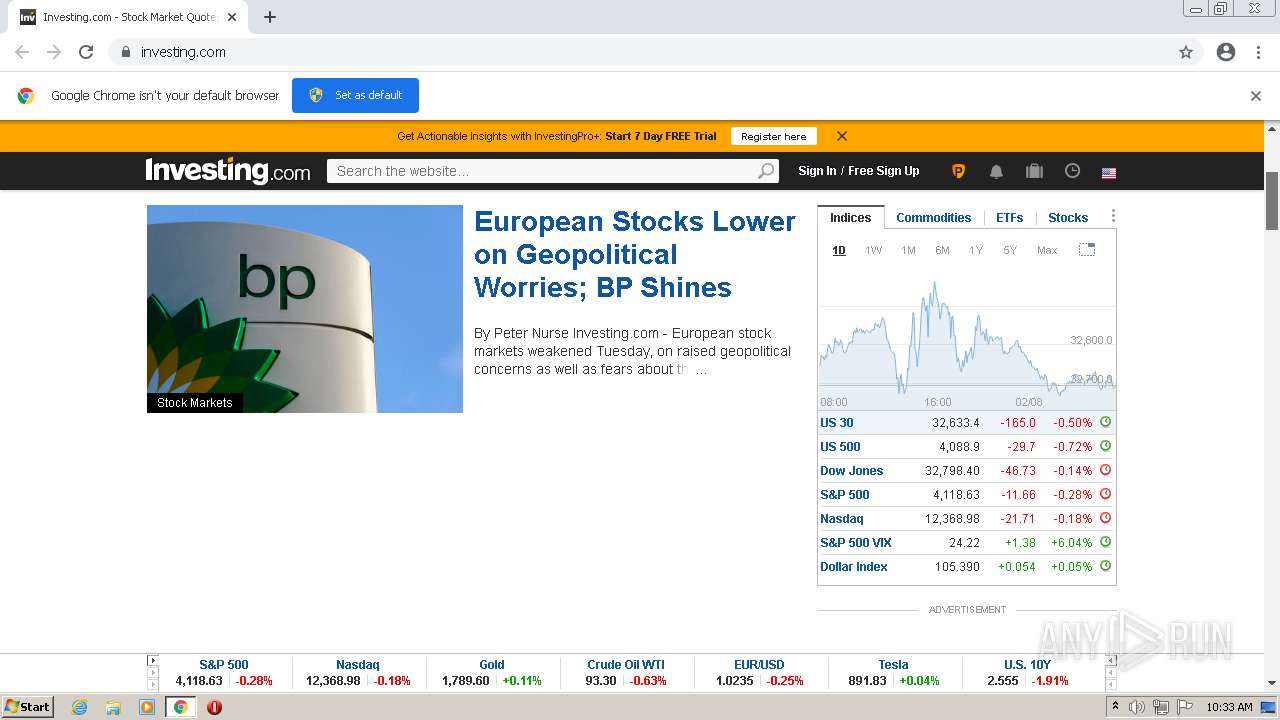Reload the investing.com page
The image size is (1280, 720).
point(86,52)
